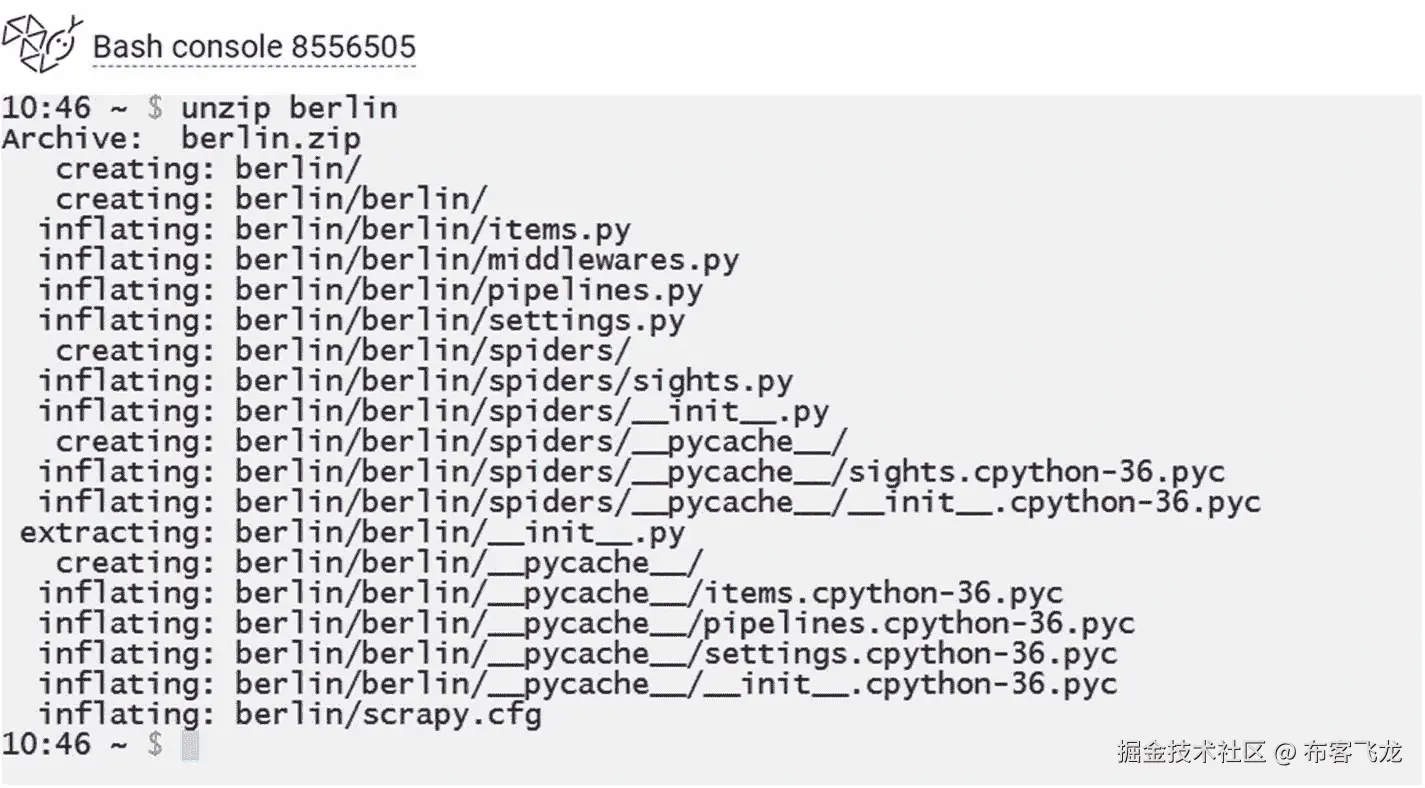Screen dimensions: 1425x788
Task: Click the spiders/__init__.py output line
Action: coord(434,411)
